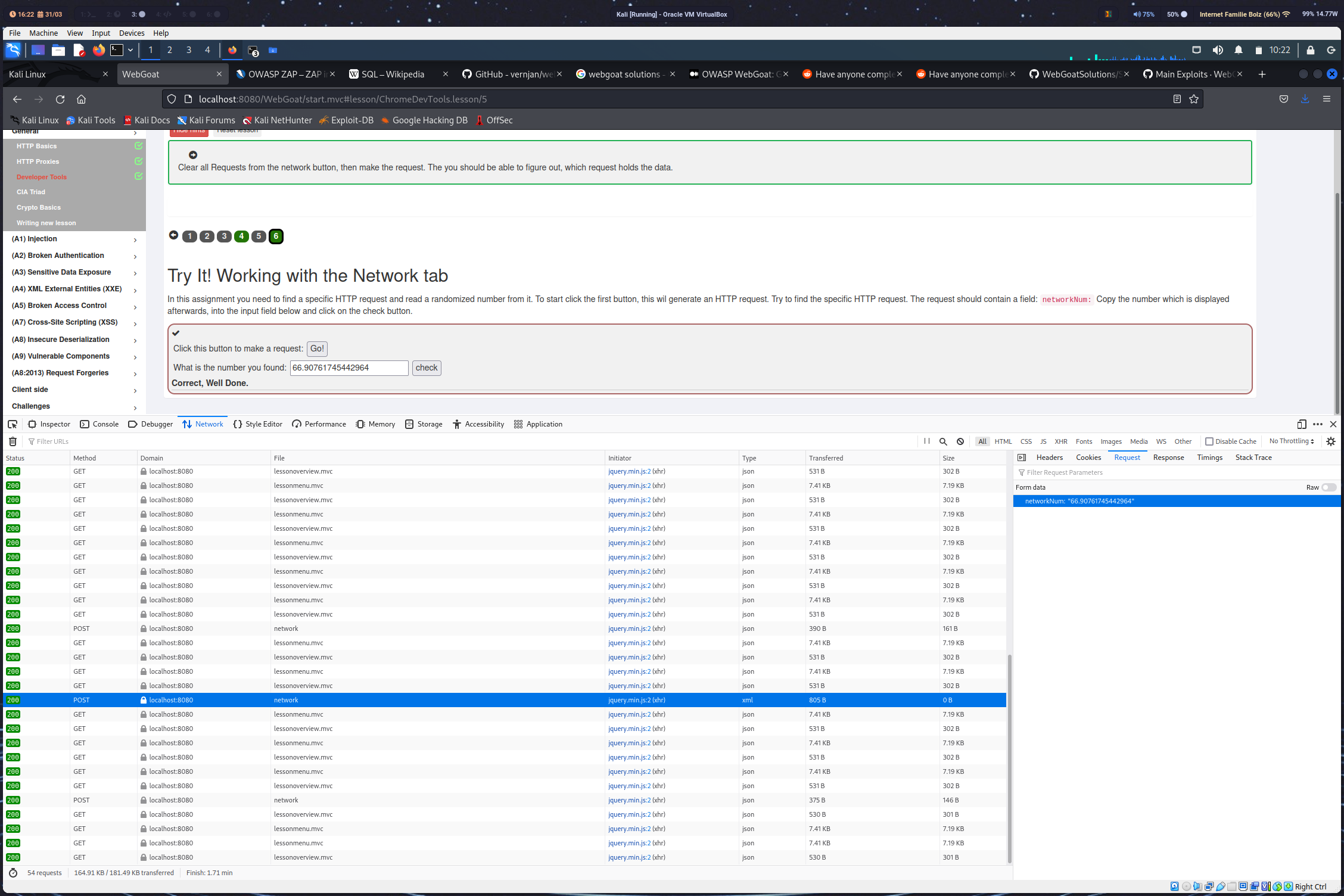Filter requests by XHR type
Screen dimensions: 1344x896
point(1061,441)
